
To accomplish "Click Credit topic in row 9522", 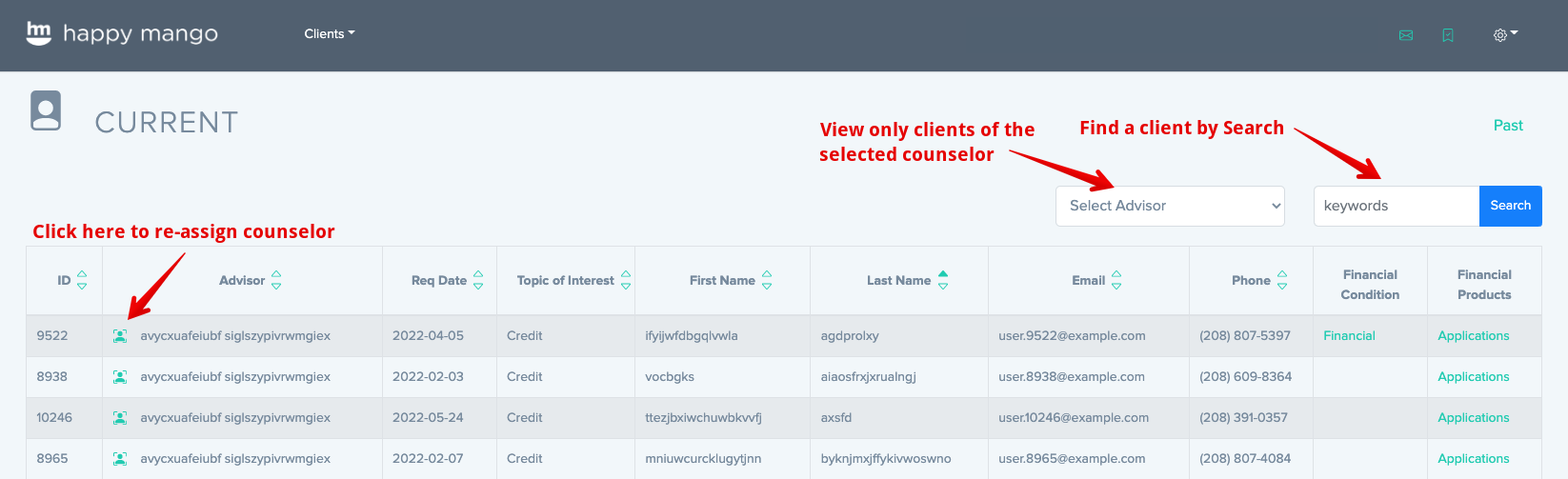I will [525, 335].
